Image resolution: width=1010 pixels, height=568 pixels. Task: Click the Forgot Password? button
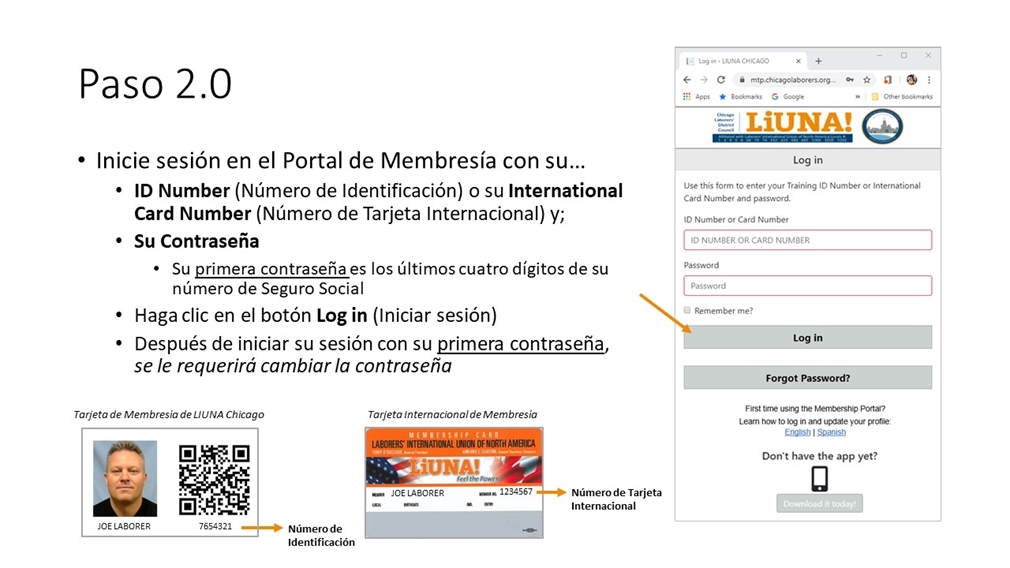pyautogui.click(x=808, y=378)
